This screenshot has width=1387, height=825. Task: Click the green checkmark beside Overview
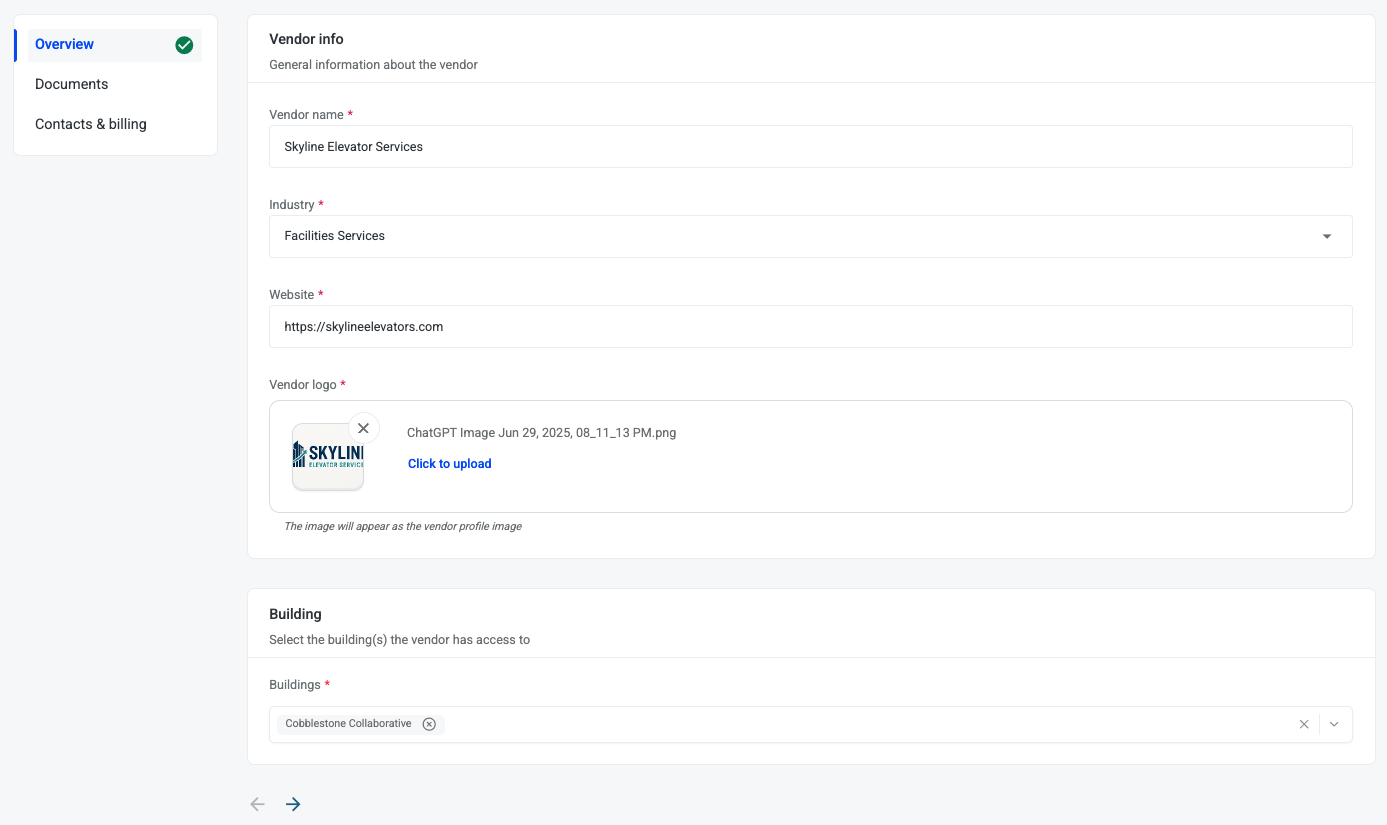click(184, 45)
